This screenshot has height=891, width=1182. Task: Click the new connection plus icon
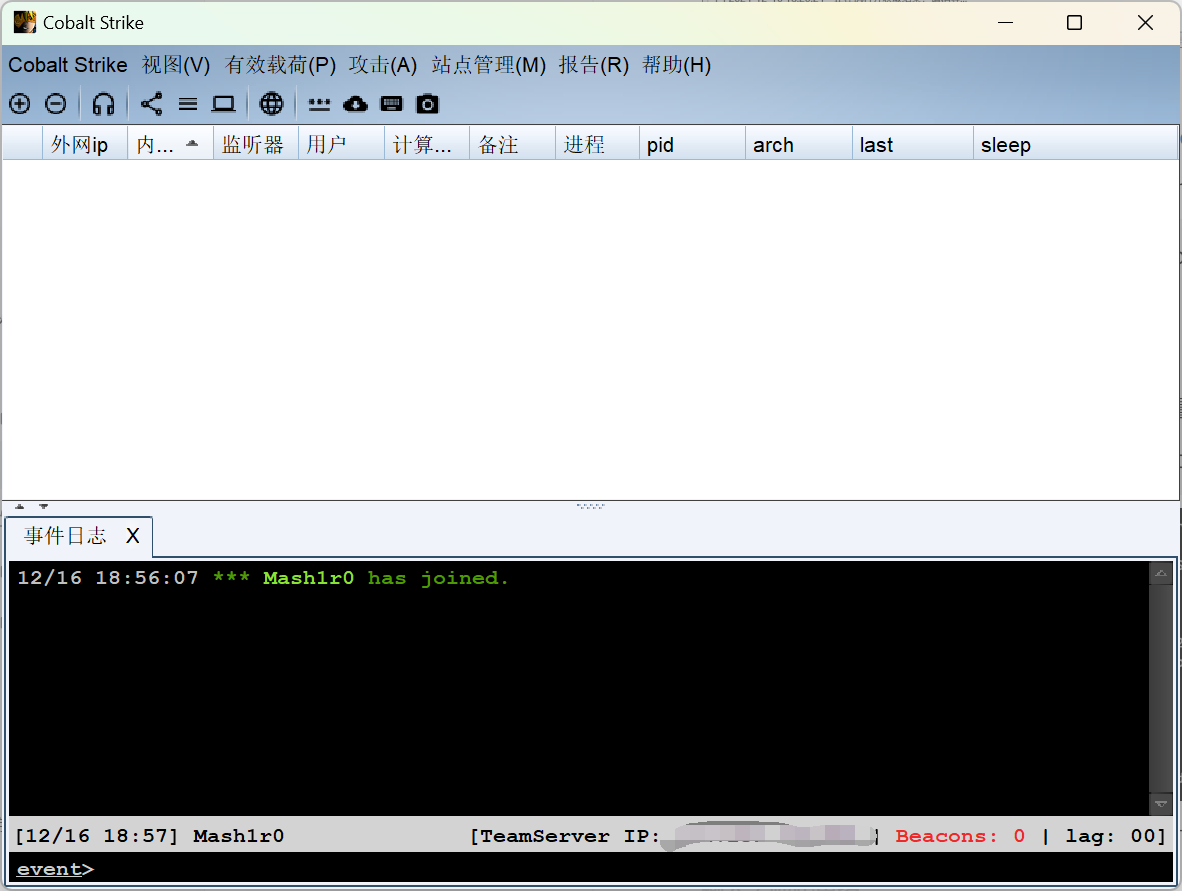click(20, 104)
